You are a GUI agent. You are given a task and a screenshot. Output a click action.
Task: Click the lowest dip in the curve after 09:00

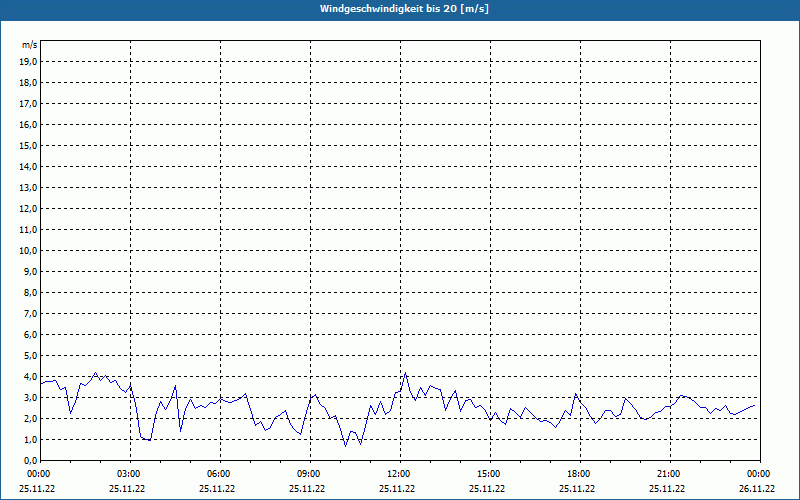tap(346, 445)
